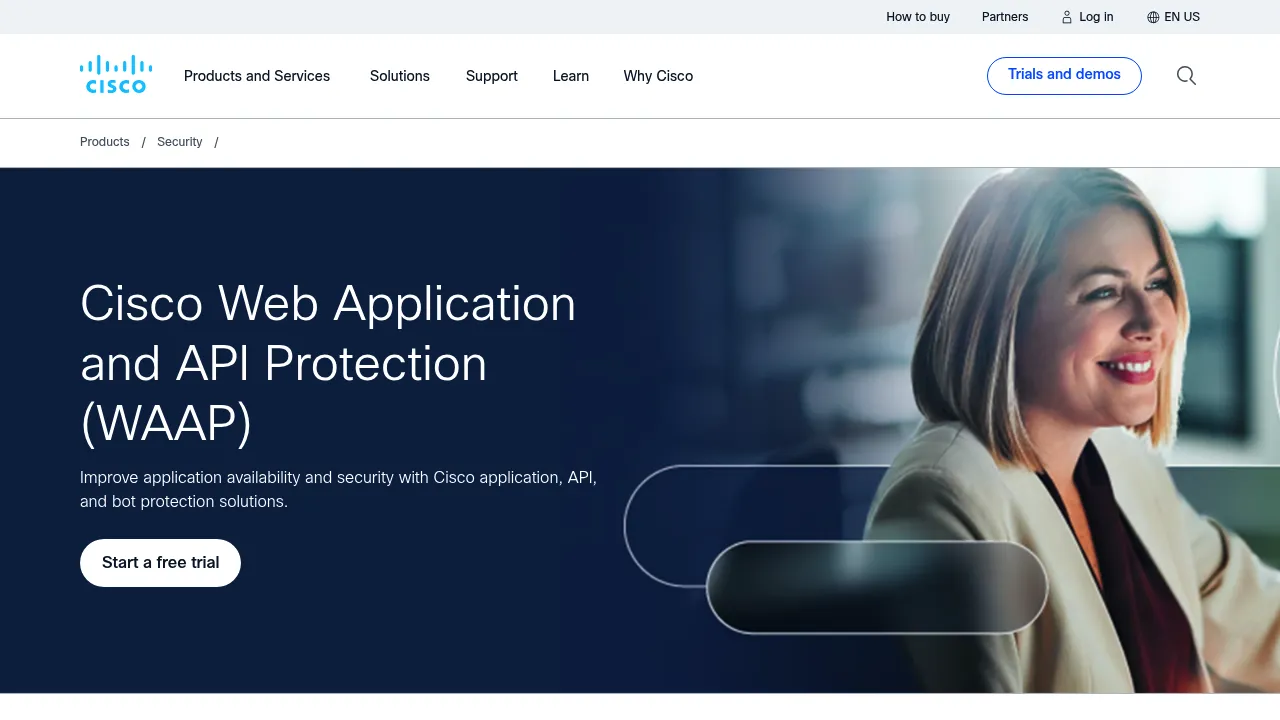Open the search magnifier icon
The image size is (1280, 720).
1186,76
